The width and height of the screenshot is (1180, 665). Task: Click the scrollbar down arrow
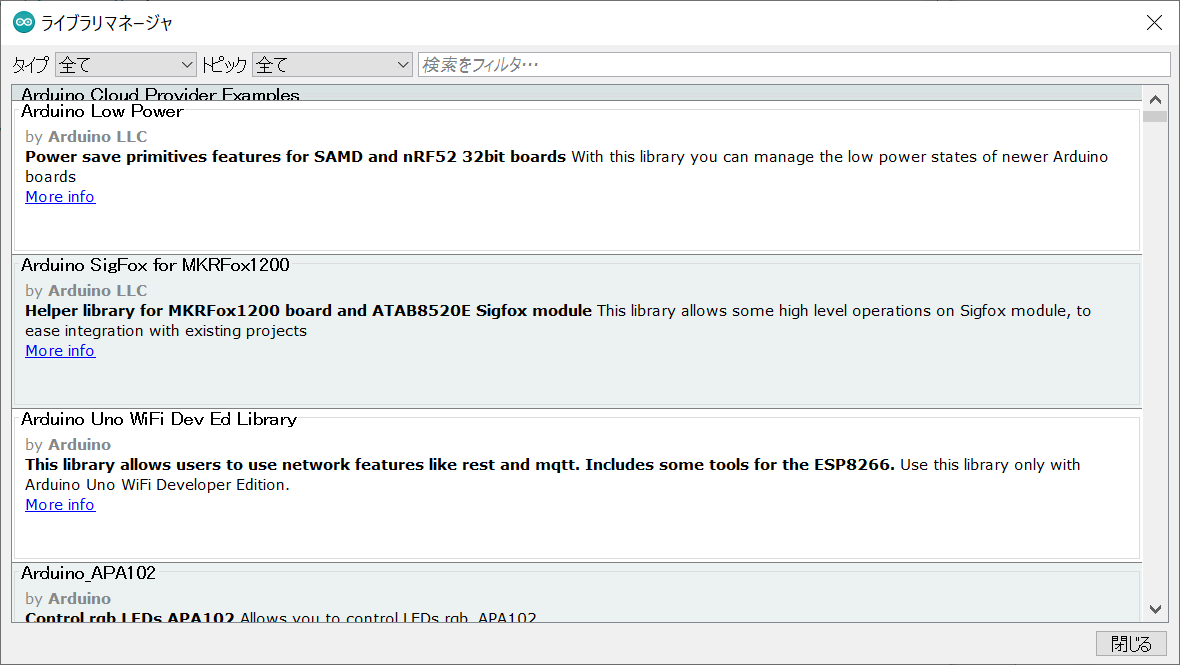(x=1154, y=609)
